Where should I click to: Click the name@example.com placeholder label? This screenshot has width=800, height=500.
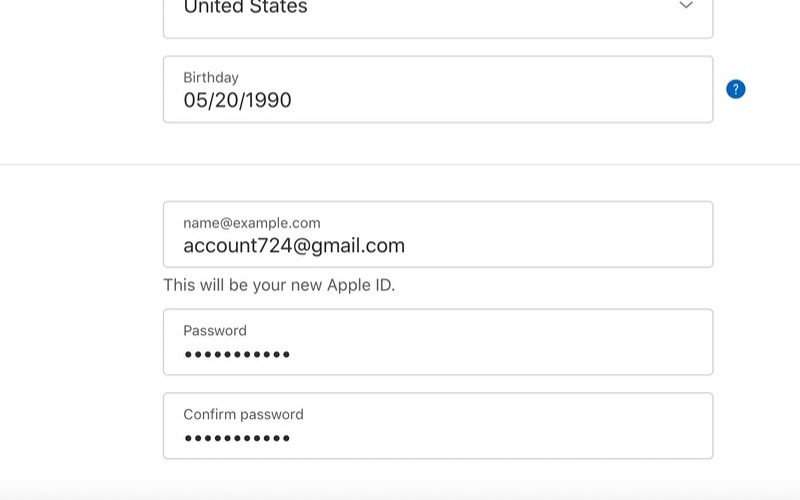[x=252, y=223]
